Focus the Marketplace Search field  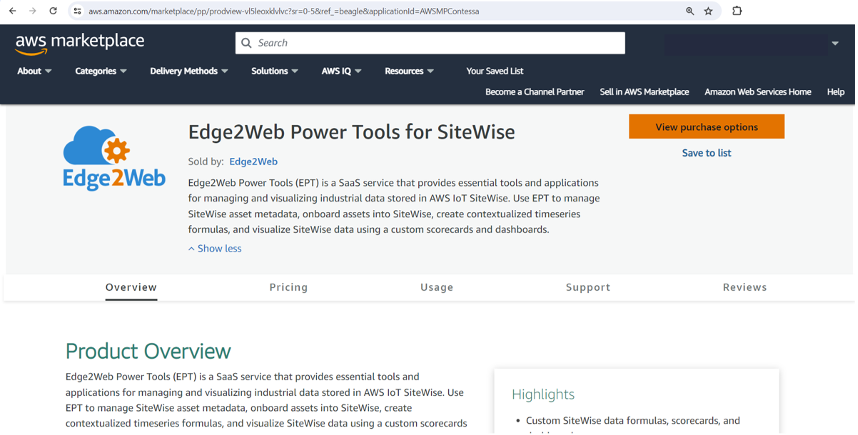[x=430, y=43]
